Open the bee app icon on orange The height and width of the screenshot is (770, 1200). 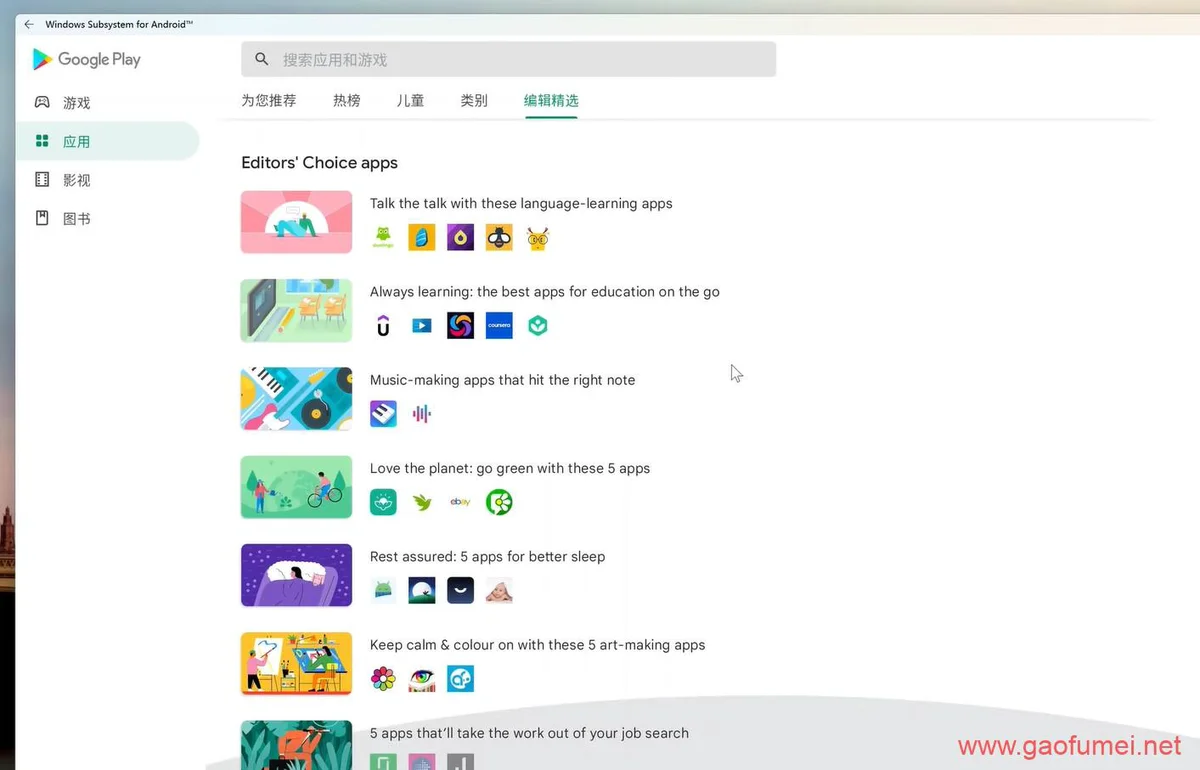499,237
